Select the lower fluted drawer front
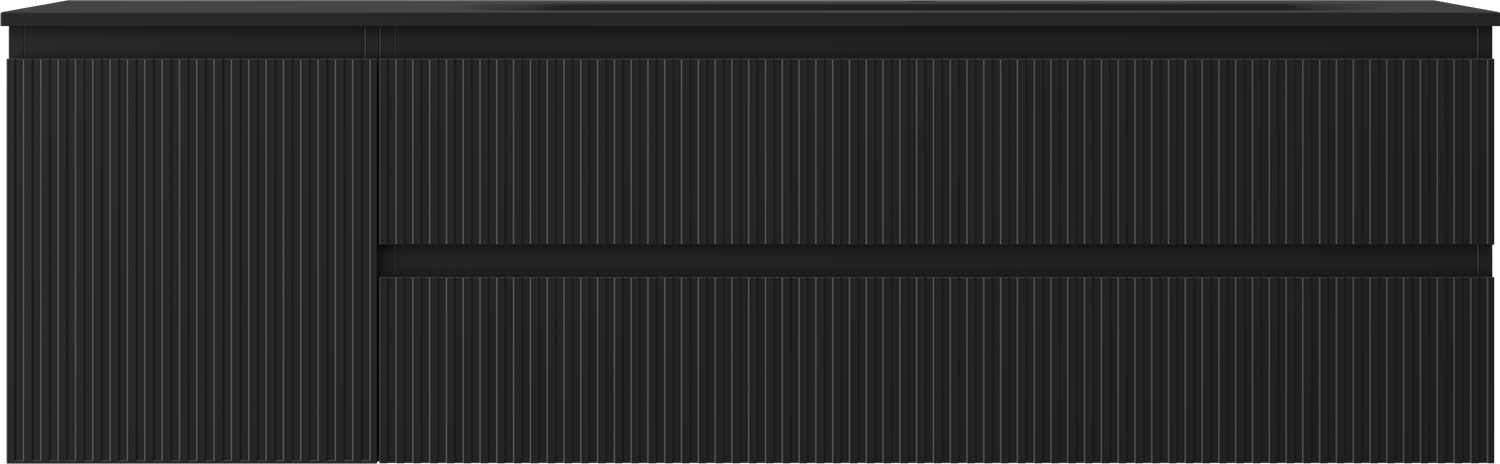Viewport: 1500px width, 464px height. pos(936,369)
